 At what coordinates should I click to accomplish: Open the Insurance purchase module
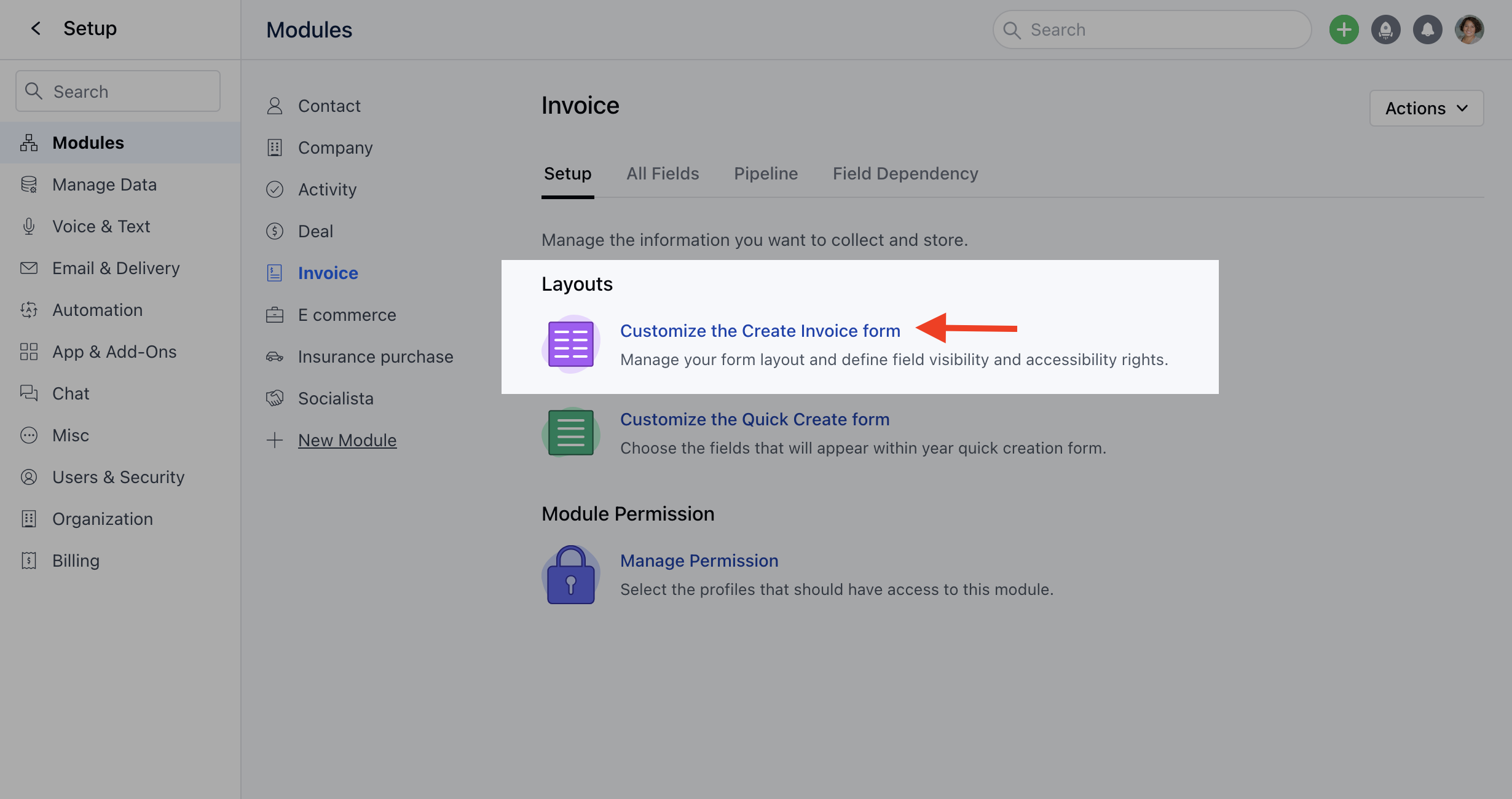[376, 356]
